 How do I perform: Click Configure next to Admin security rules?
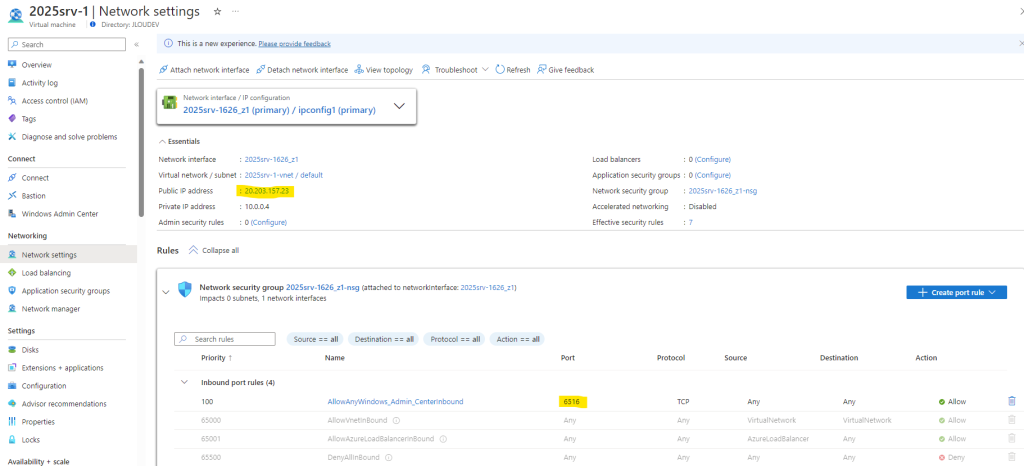[268, 222]
